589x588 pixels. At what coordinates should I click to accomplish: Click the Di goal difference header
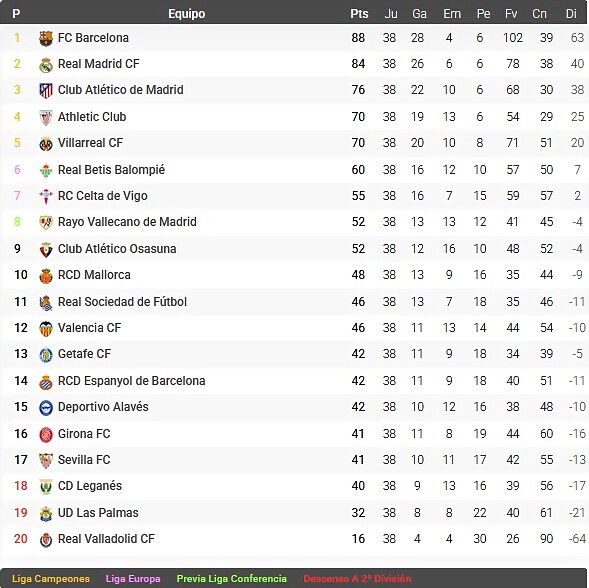pos(571,14)
